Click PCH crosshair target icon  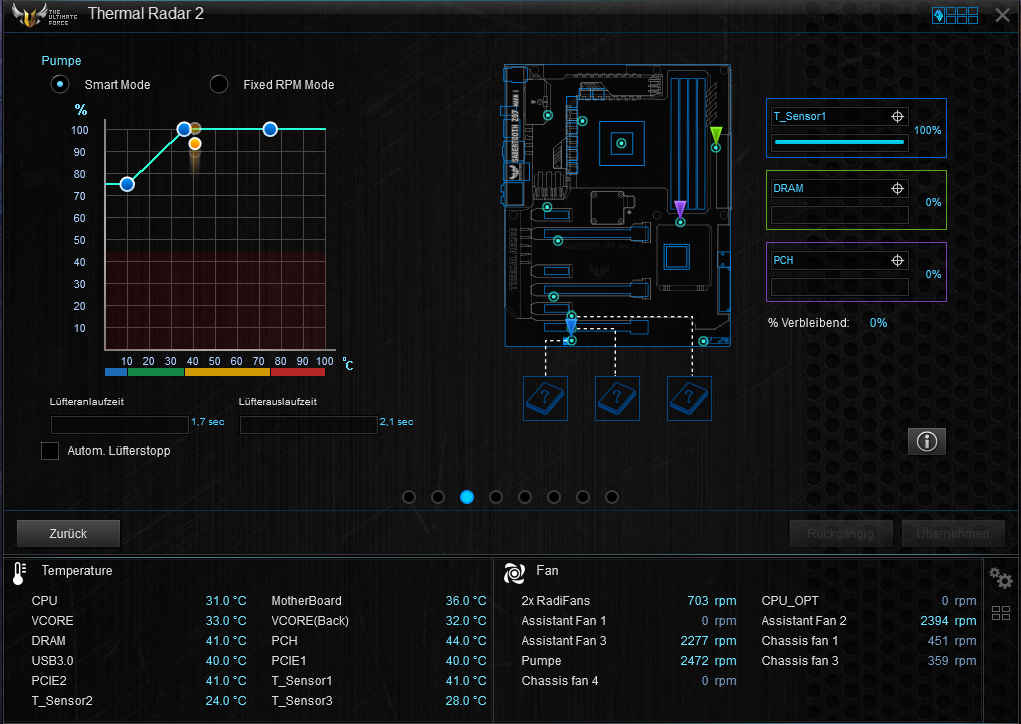click(897, 260)
